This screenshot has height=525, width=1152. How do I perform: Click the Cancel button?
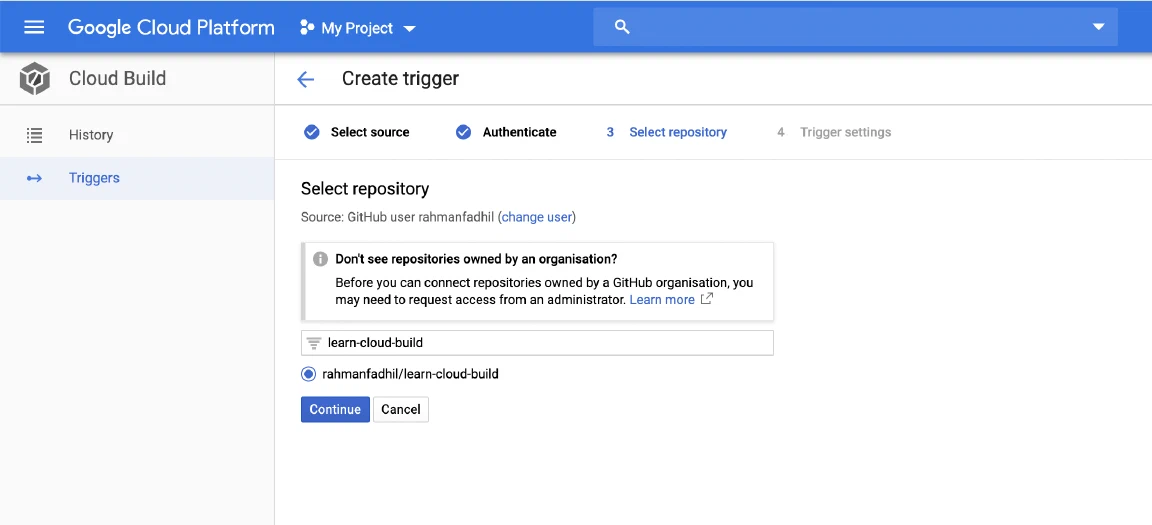tap(400, 410)
